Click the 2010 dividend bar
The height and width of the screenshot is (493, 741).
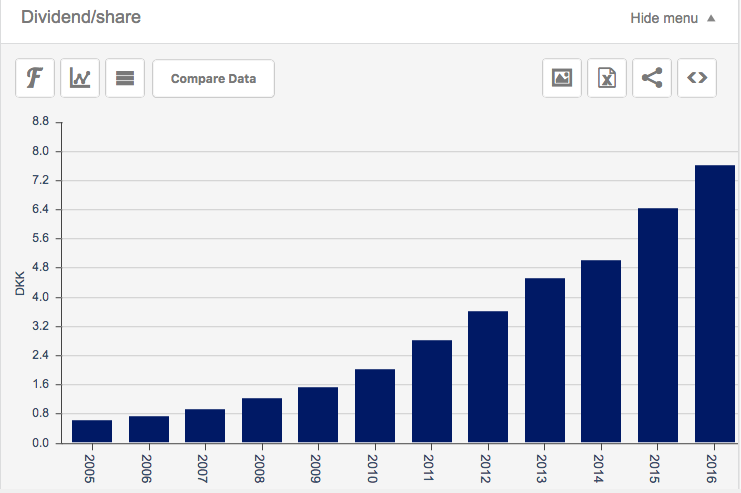click(x=375, y=406)
